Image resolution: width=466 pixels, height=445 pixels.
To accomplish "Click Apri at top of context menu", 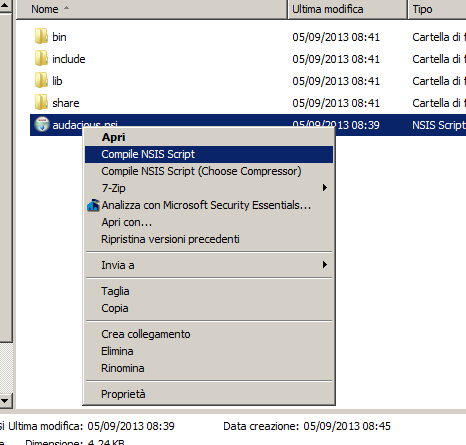I will point(209,137).
